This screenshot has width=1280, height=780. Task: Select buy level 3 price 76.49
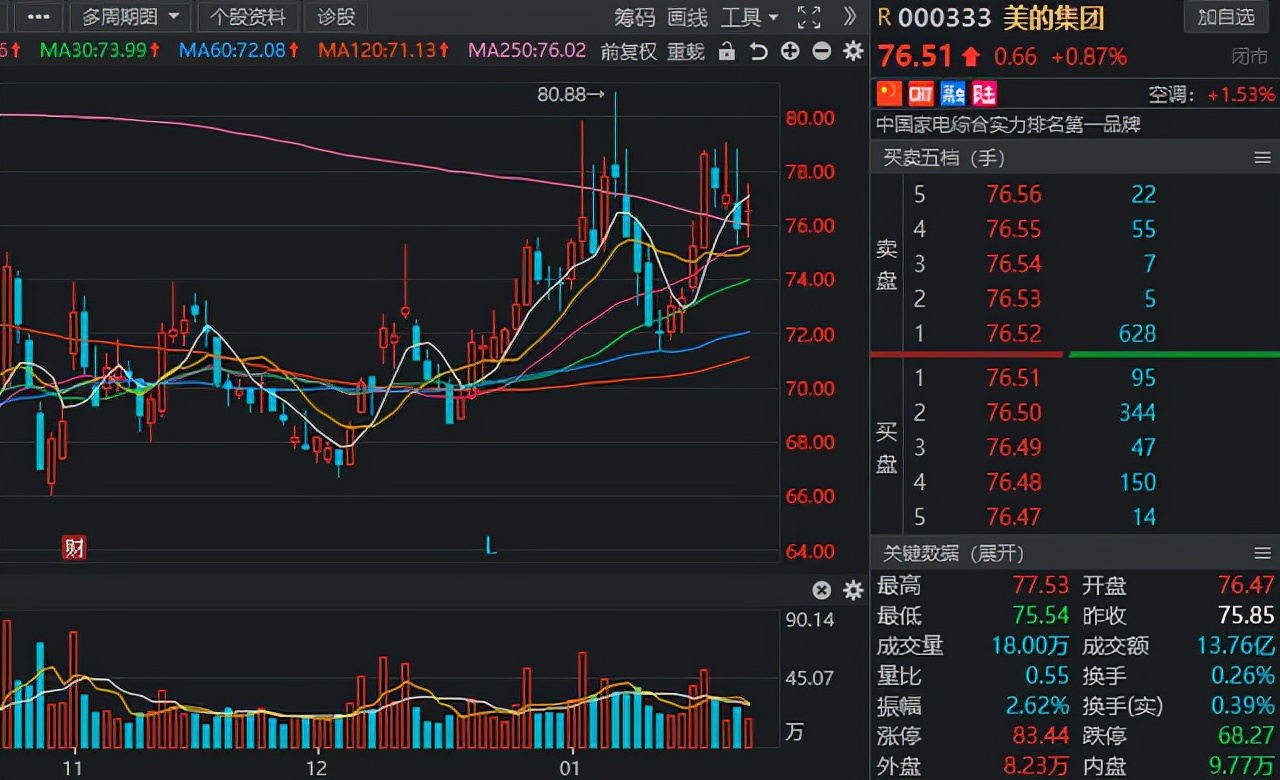coord(1014,448)
